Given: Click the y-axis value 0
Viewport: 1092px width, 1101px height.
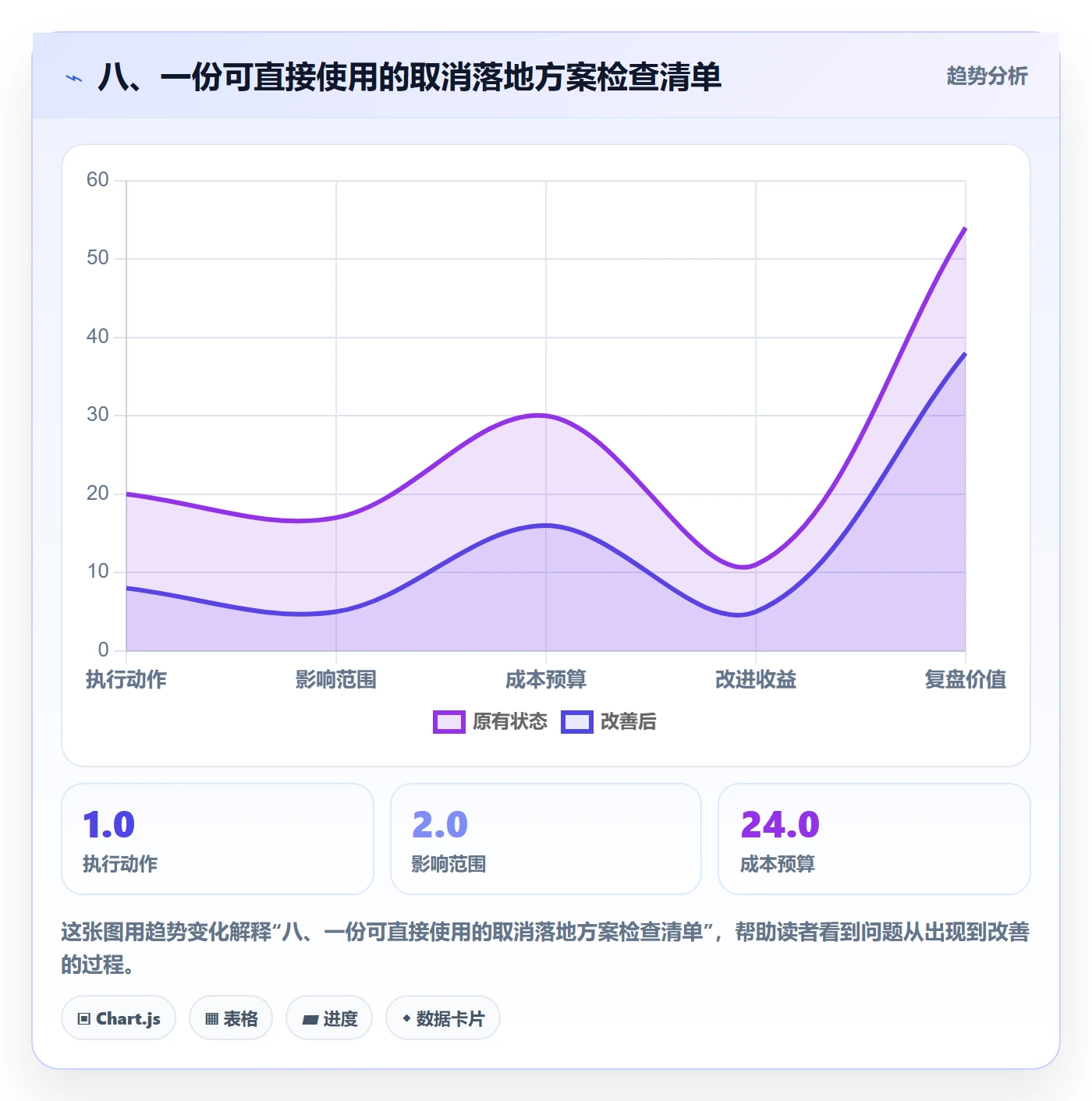Looking at the screenshot, I should point(103,650).
